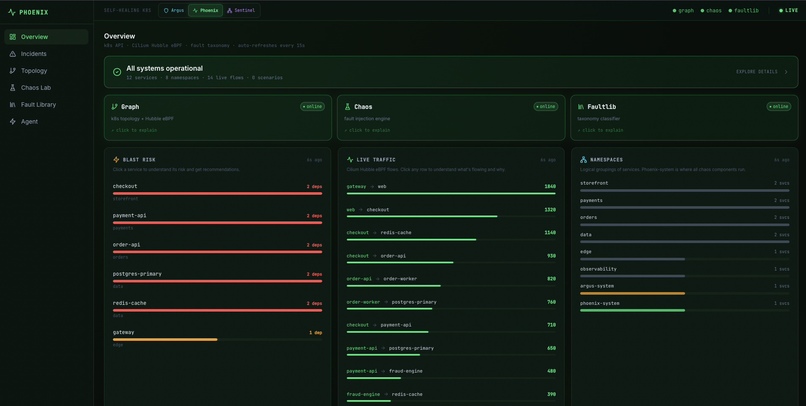This screenshot has width=806, height=406.
Task: Select the order-api service in Blast Risk
Action: click(x=217, y=251)
